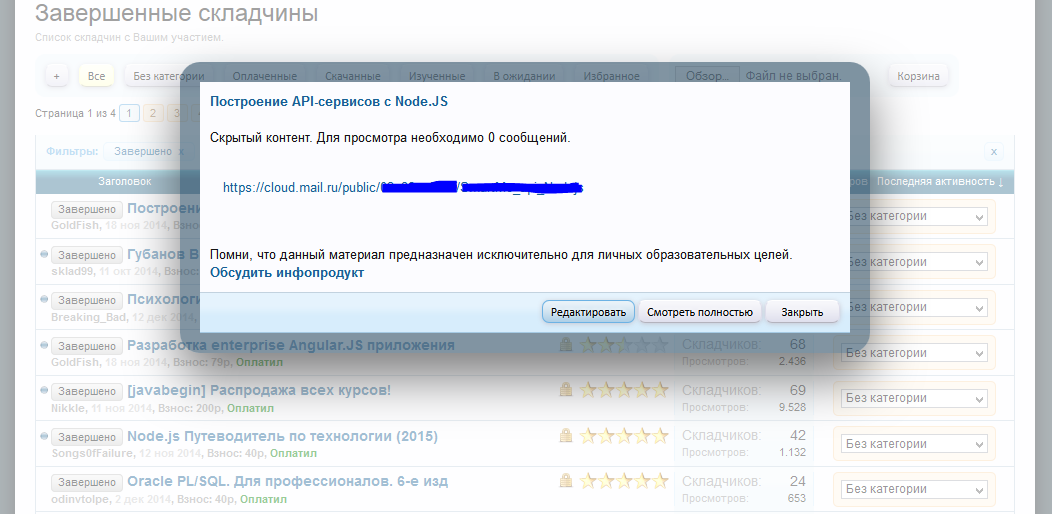Switch to the Избранное tab
This screenshot has width=1052, height=514.
[x=611, y=76]
